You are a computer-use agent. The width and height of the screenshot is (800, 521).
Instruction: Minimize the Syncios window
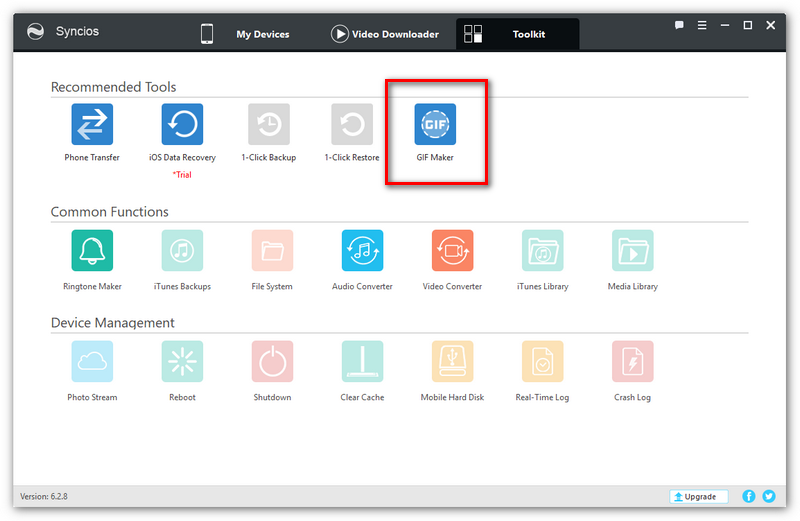(724, 25)
